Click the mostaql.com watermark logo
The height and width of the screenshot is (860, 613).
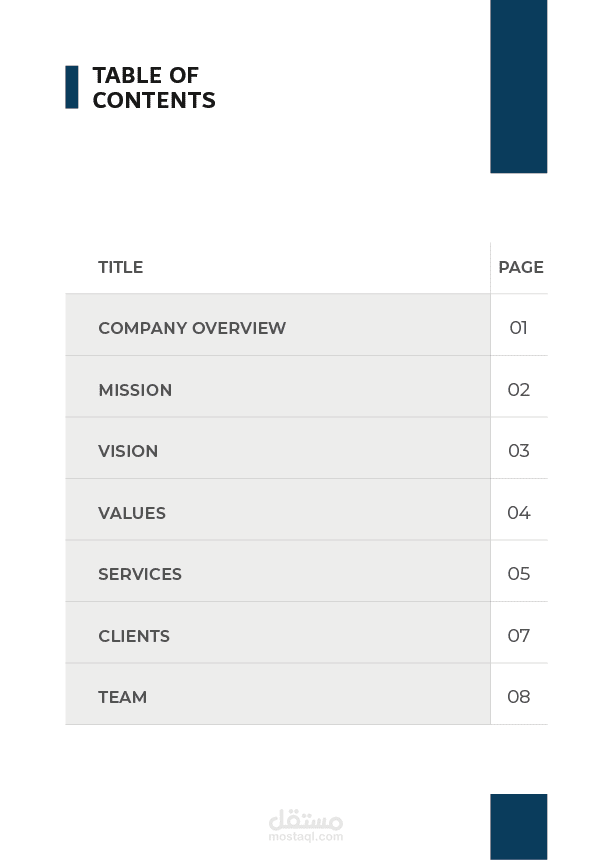point(306,825)
